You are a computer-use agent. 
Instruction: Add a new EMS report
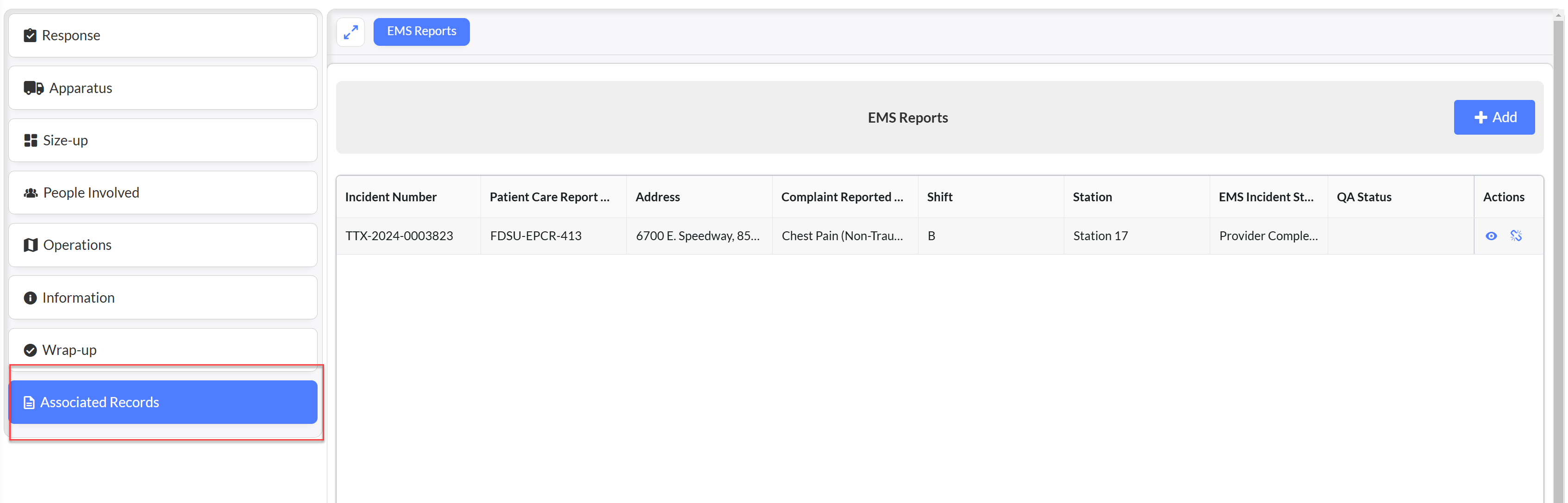tap(1494, 118)
